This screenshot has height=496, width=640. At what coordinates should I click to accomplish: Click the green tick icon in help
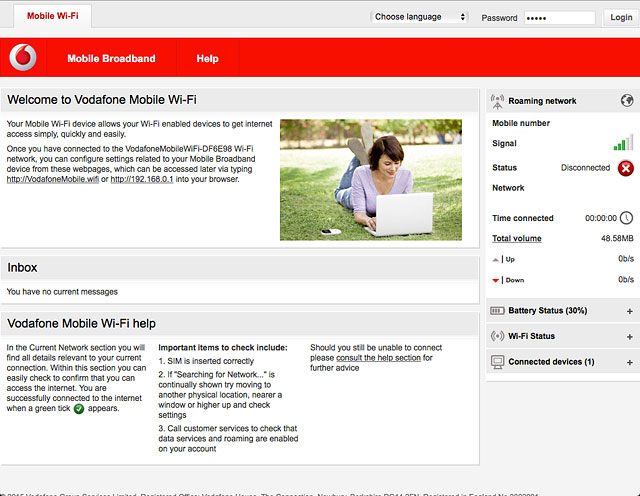tap(79, 409)
